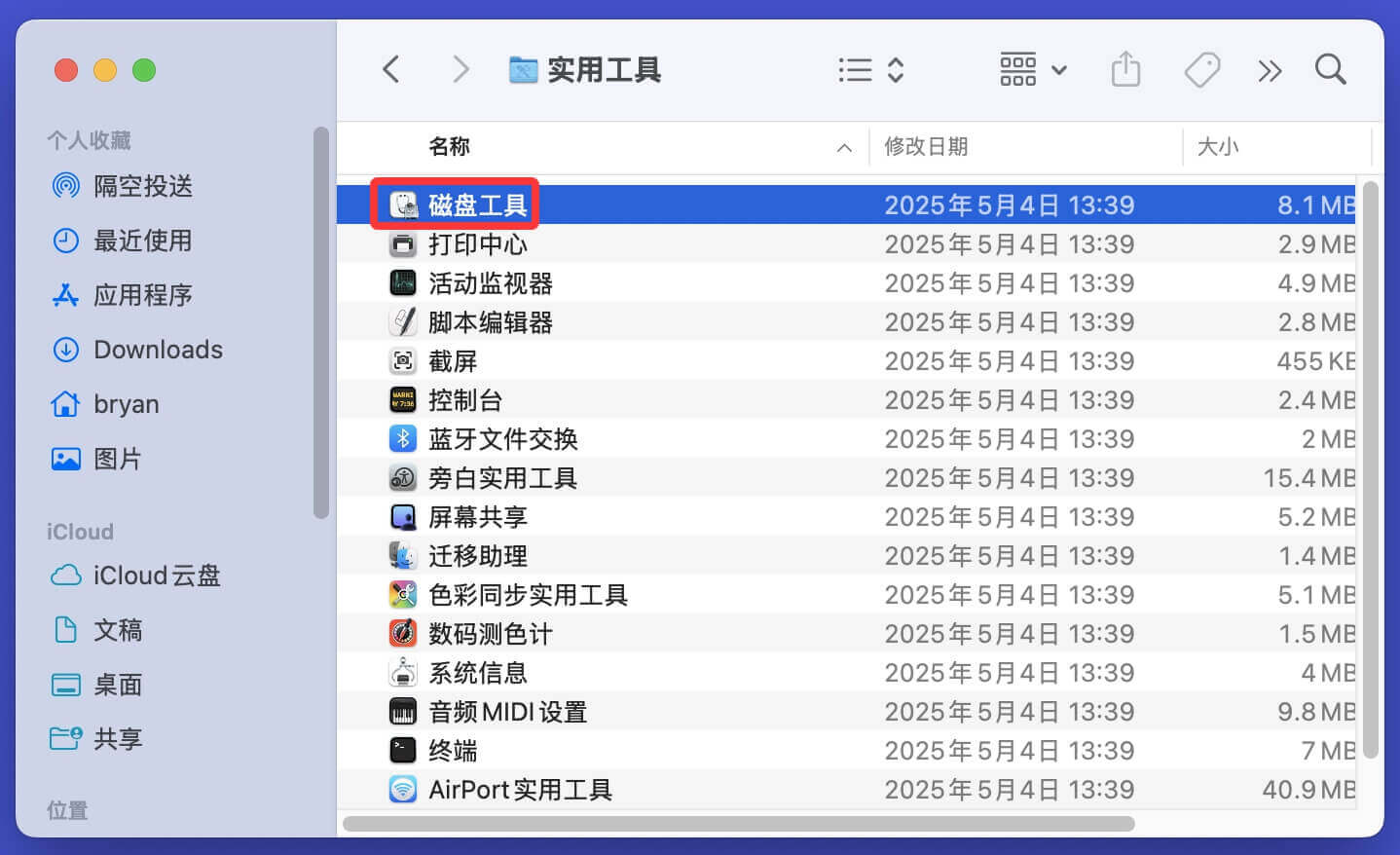Screen dimensions: 1400x855
Task: Click the Tag icon in toolbar
Action: coord(1202,69)
